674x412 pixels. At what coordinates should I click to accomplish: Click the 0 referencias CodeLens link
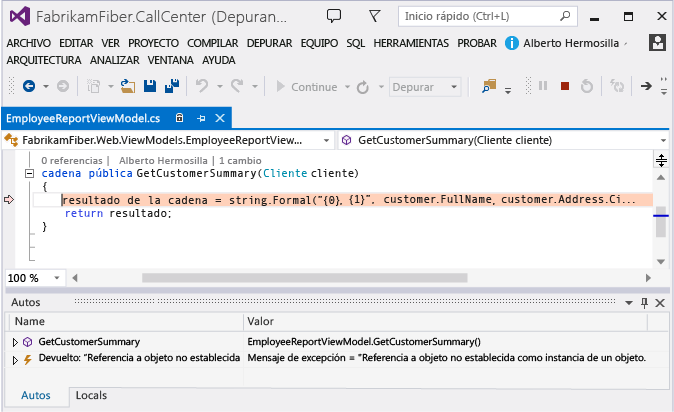coord(72,160)
